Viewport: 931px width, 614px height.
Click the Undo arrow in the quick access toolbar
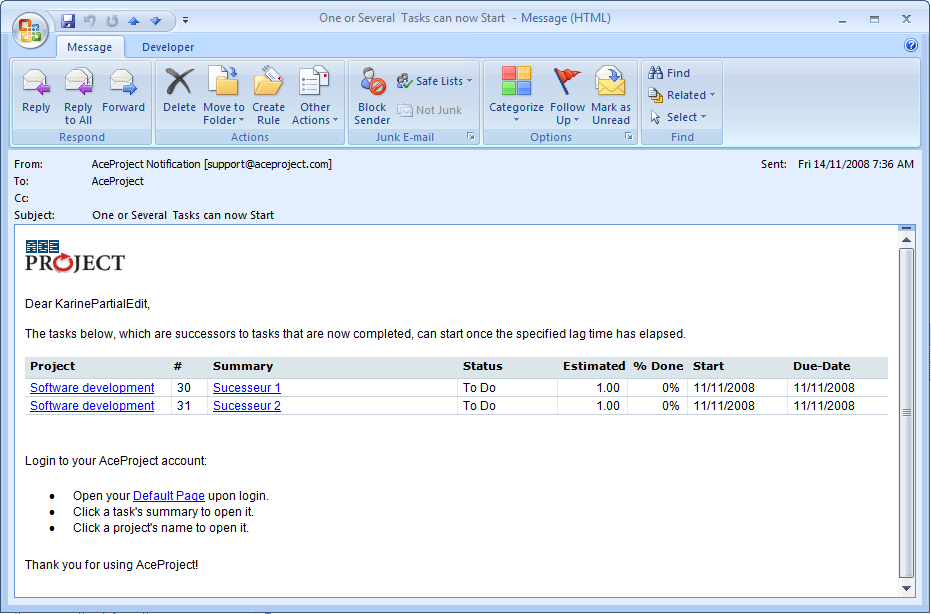(x=90, y=21)
